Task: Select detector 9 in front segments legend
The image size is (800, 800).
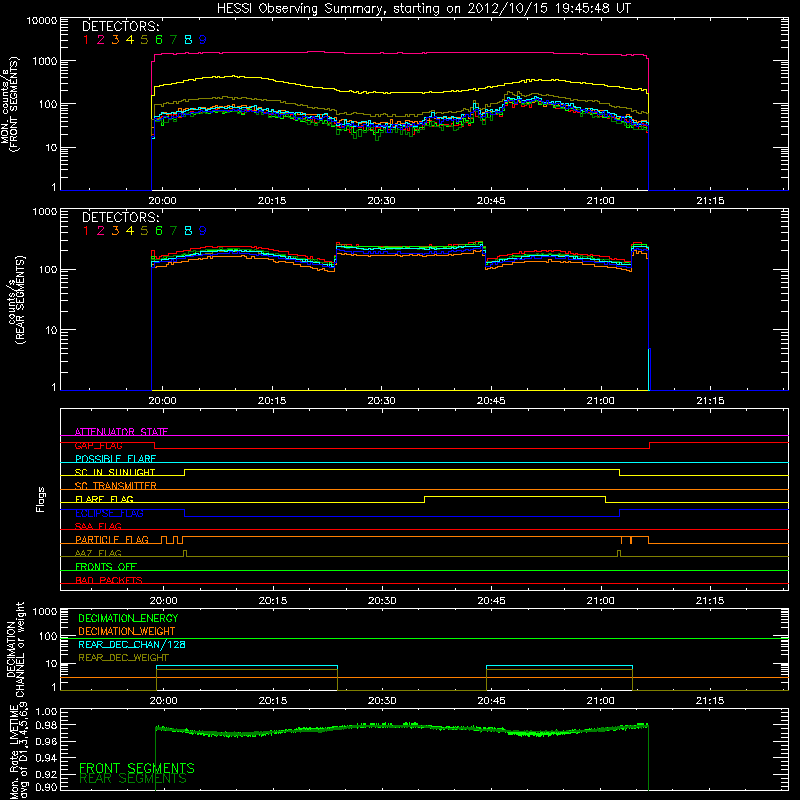Action: [x=203, y=40]
